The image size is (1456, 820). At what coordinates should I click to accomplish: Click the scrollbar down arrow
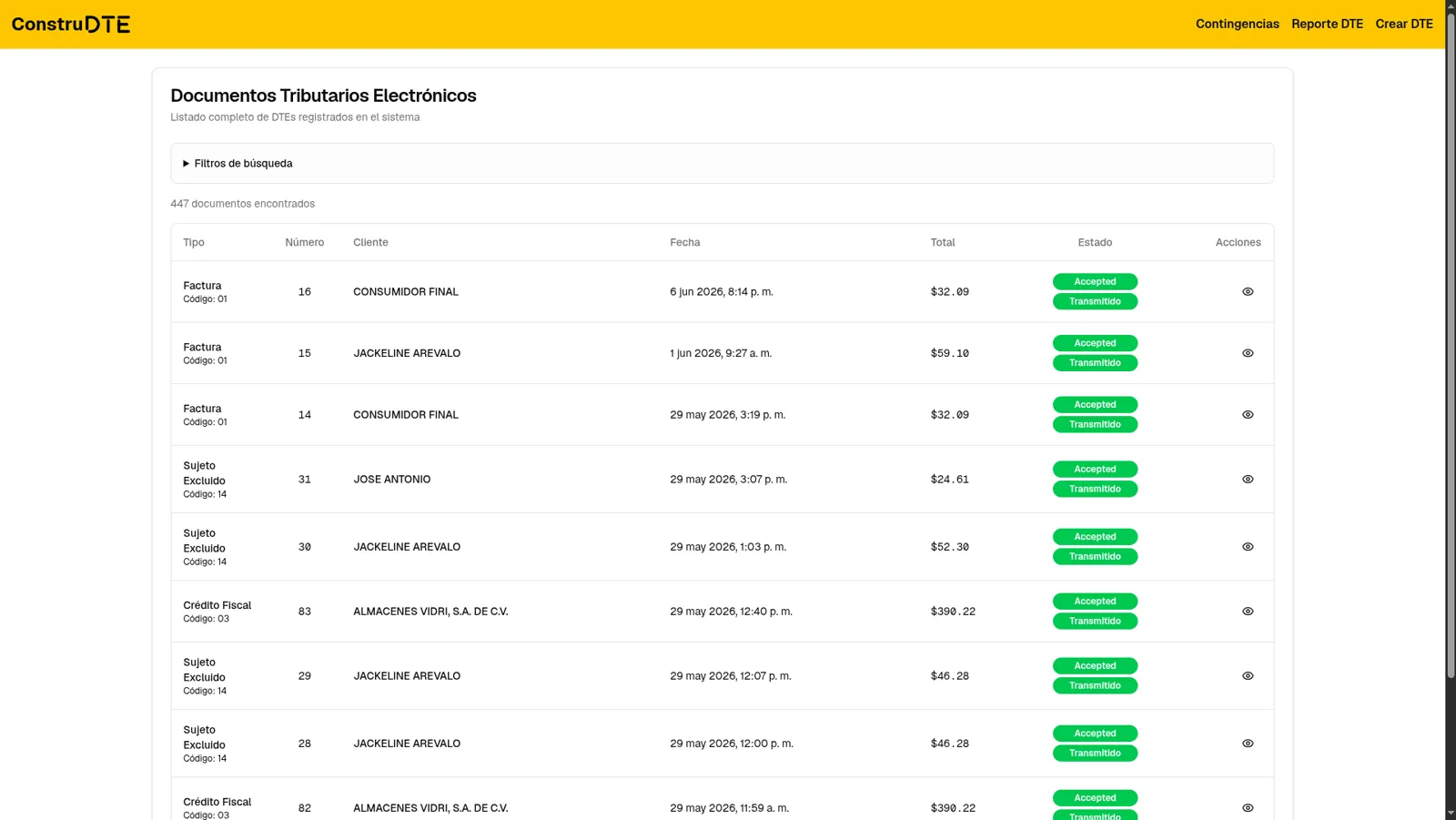[1451, 814]
